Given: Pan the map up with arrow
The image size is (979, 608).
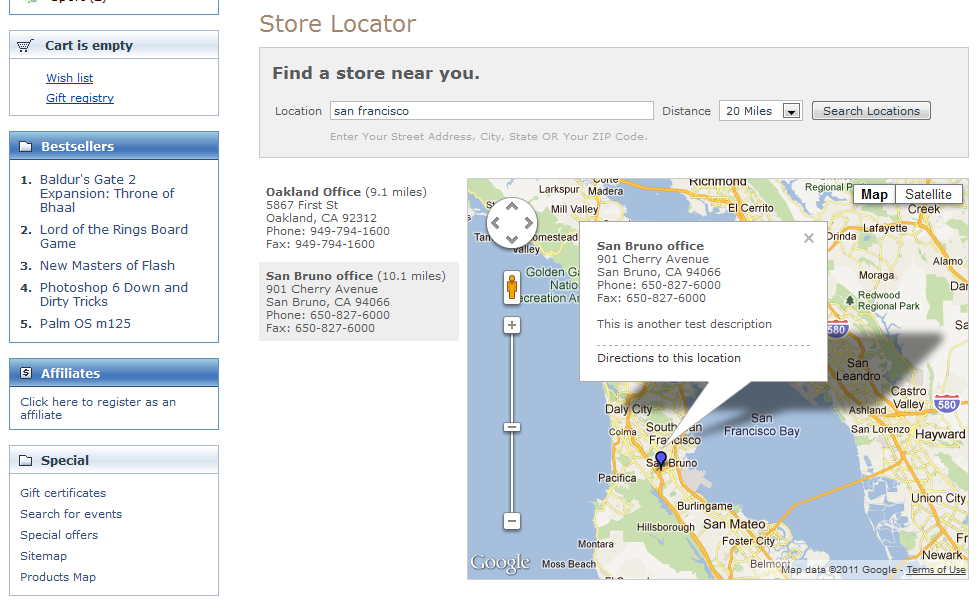Looking at the screenshot, I should pyautogui.click(x=512, y=207).
